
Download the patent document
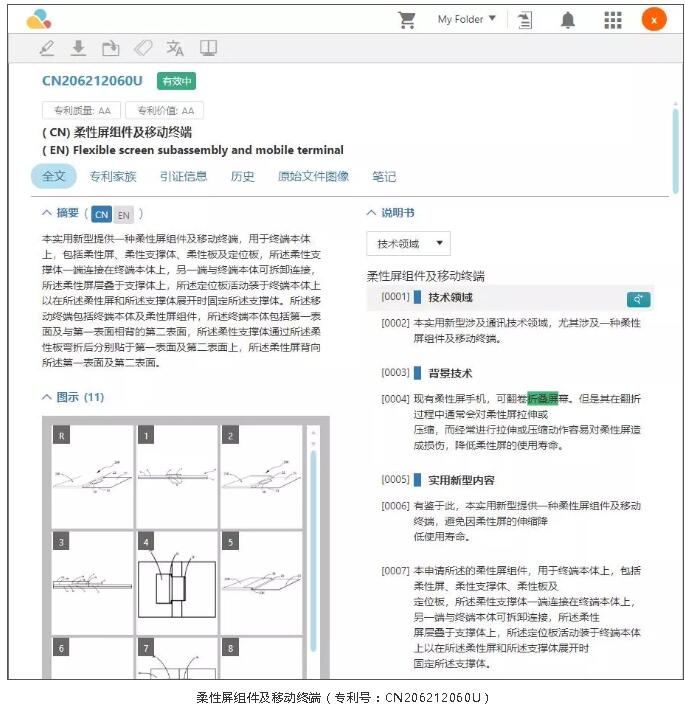pyautogui.click(x=79, y=48)
